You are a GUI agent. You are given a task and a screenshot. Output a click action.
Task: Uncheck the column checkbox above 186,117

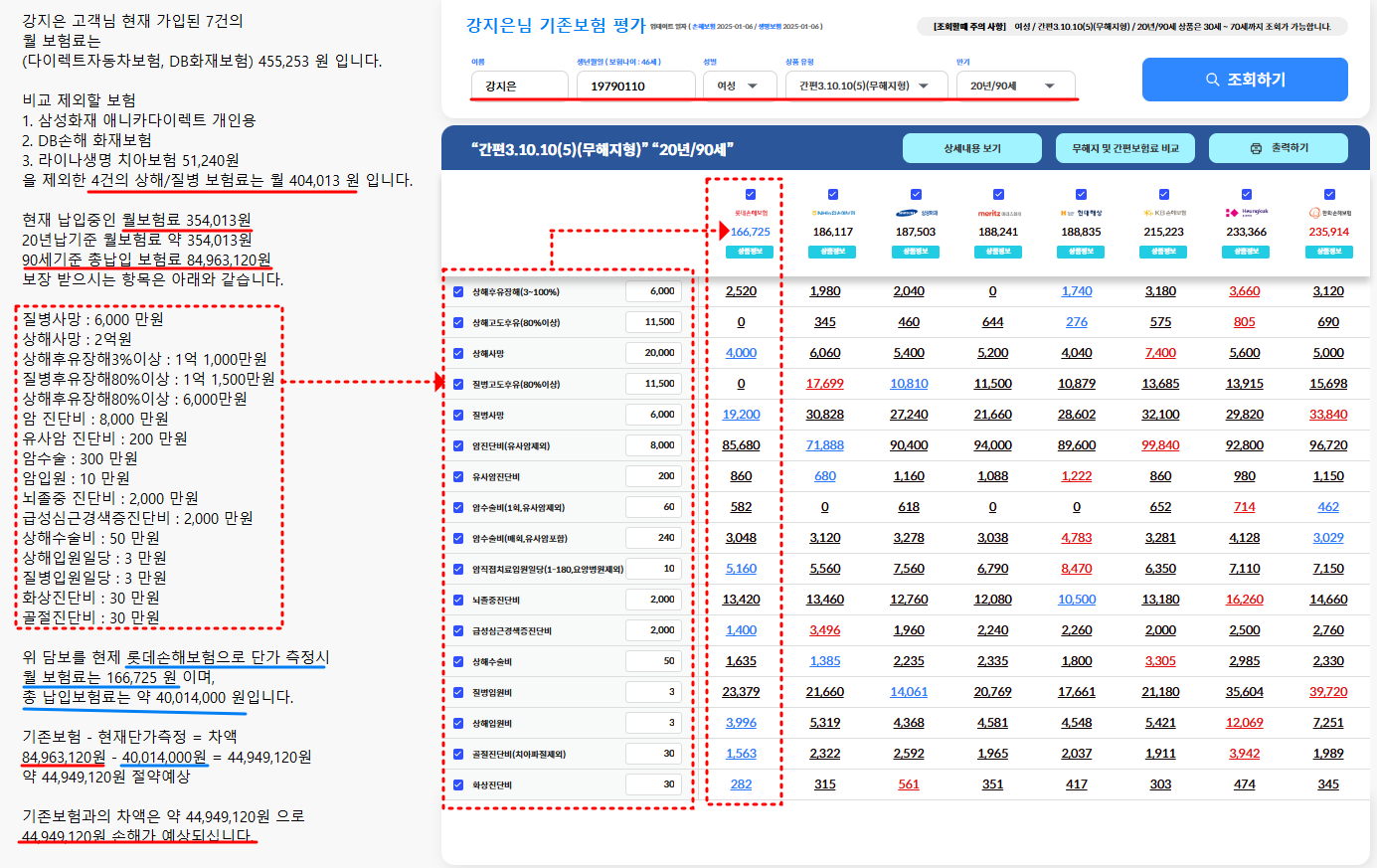click(833, 195)
